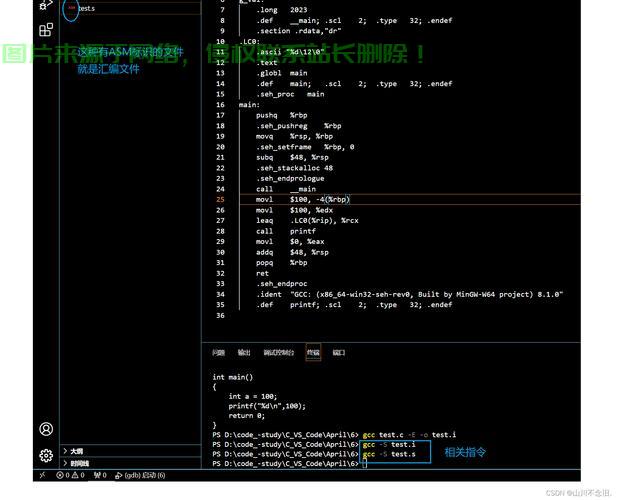This screenshot has height=500, width=617.
Task: Click the 'movq %rsp, %rbp' instruction
Action: (x=294, y=136)
